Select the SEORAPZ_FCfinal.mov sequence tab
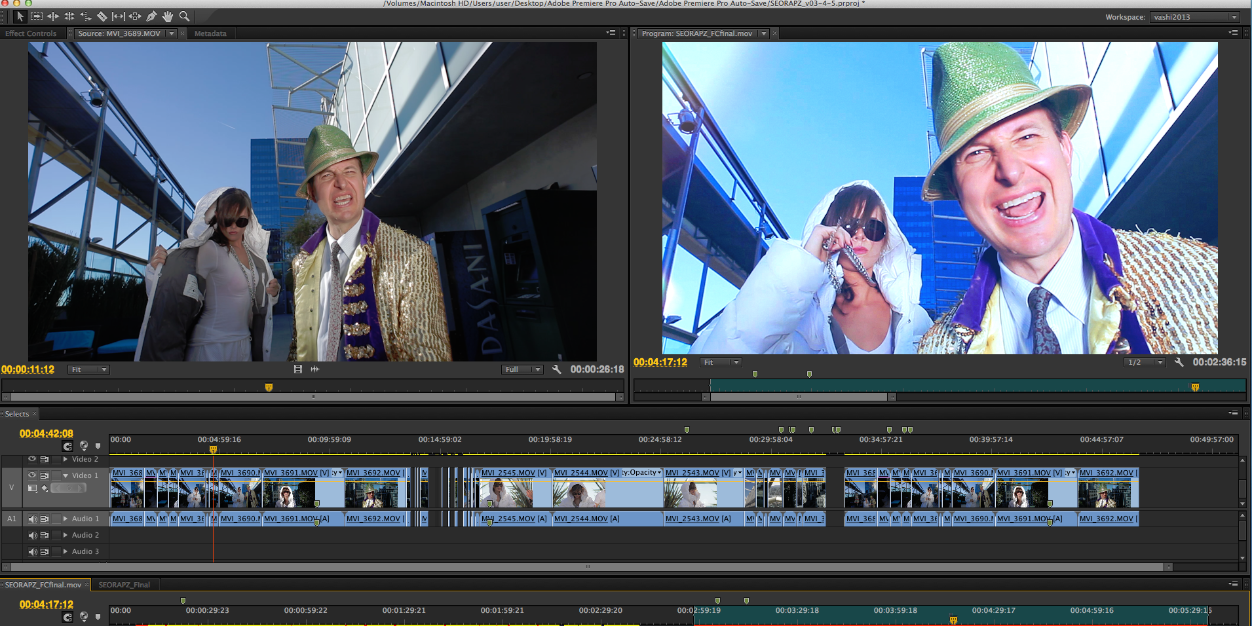This screenshot has height=626, width=1252. click(x=43, y=584)
